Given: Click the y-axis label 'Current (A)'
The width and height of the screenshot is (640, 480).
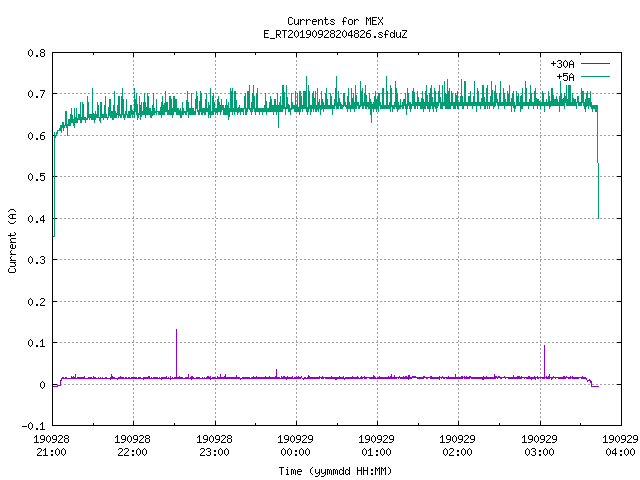Looking at the screenshot, I should pyautogui.click(x=12, y=240).
